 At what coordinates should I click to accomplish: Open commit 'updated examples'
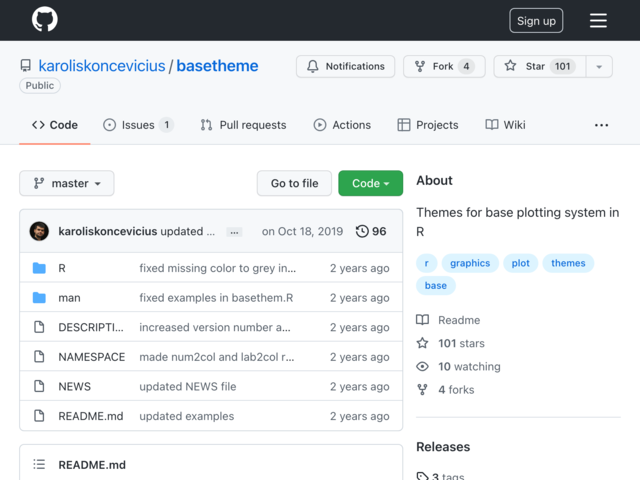tap(187, 416)
